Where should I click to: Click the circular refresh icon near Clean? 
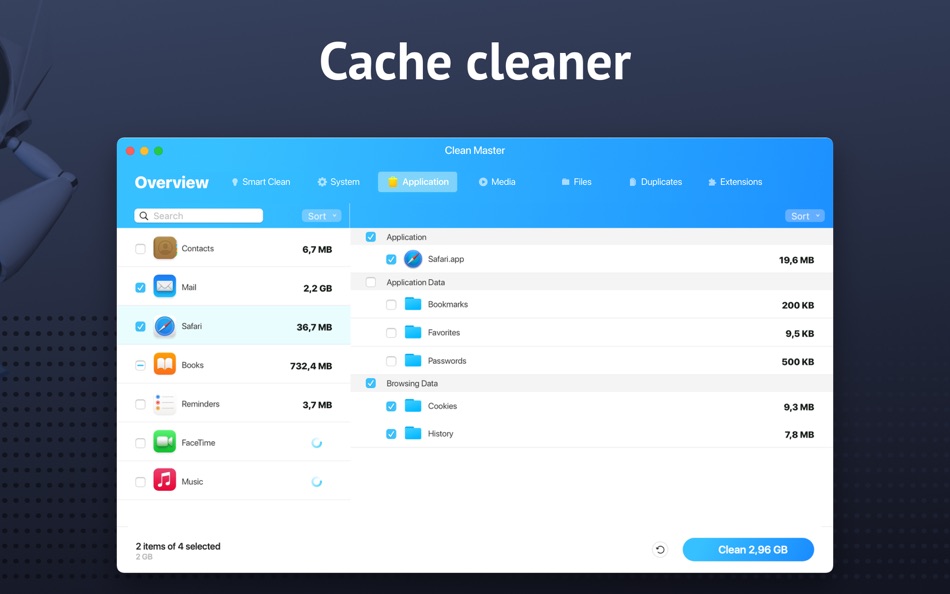(660, 550)
